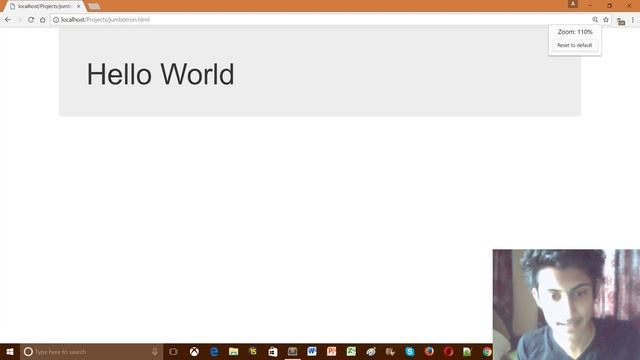Open Task View from the taskbar
This screenshot has width=640, height=360.
tap(173, 351)
